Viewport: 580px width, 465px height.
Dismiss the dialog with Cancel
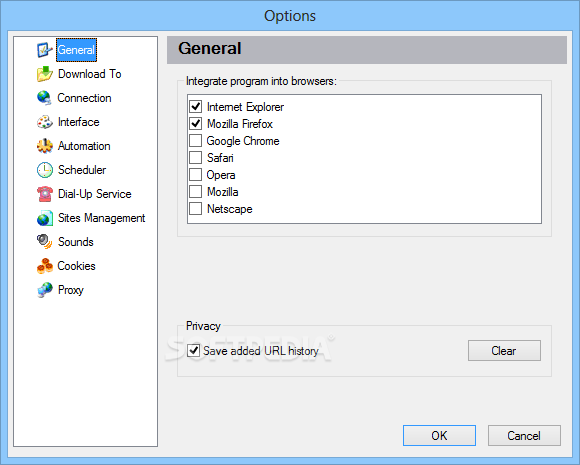pos(524,435)
